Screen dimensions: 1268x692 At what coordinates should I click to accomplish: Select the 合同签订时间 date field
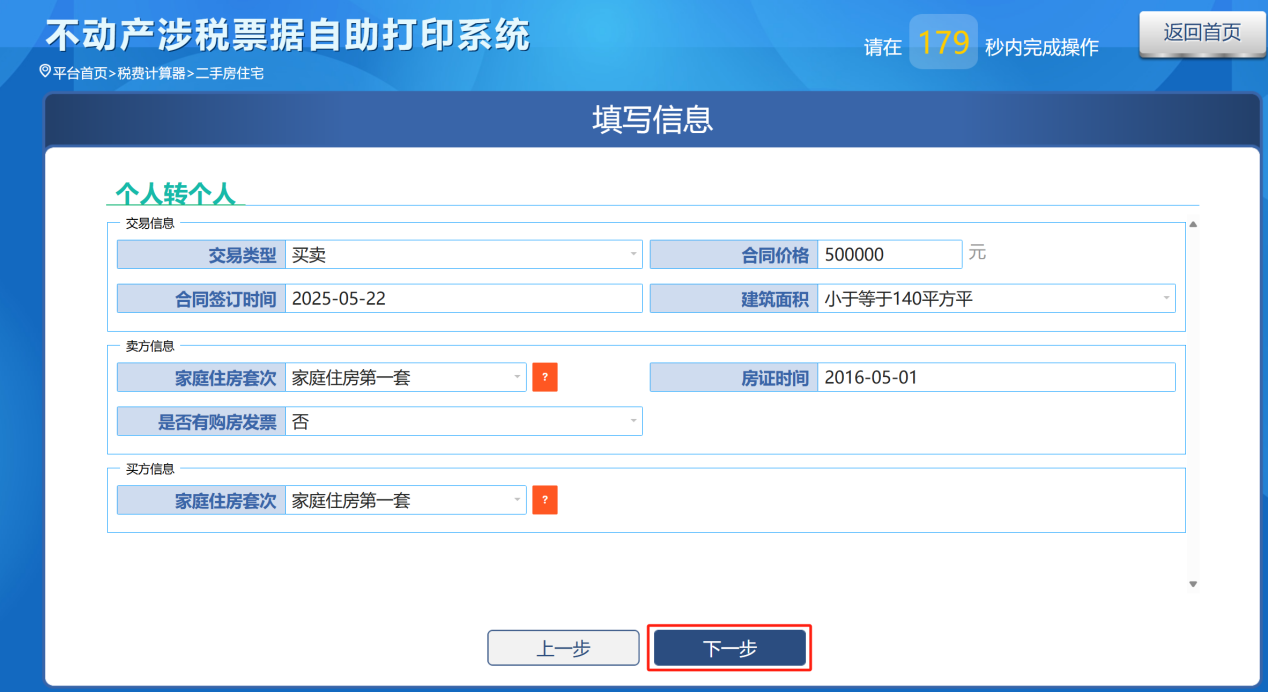[463, 298]
